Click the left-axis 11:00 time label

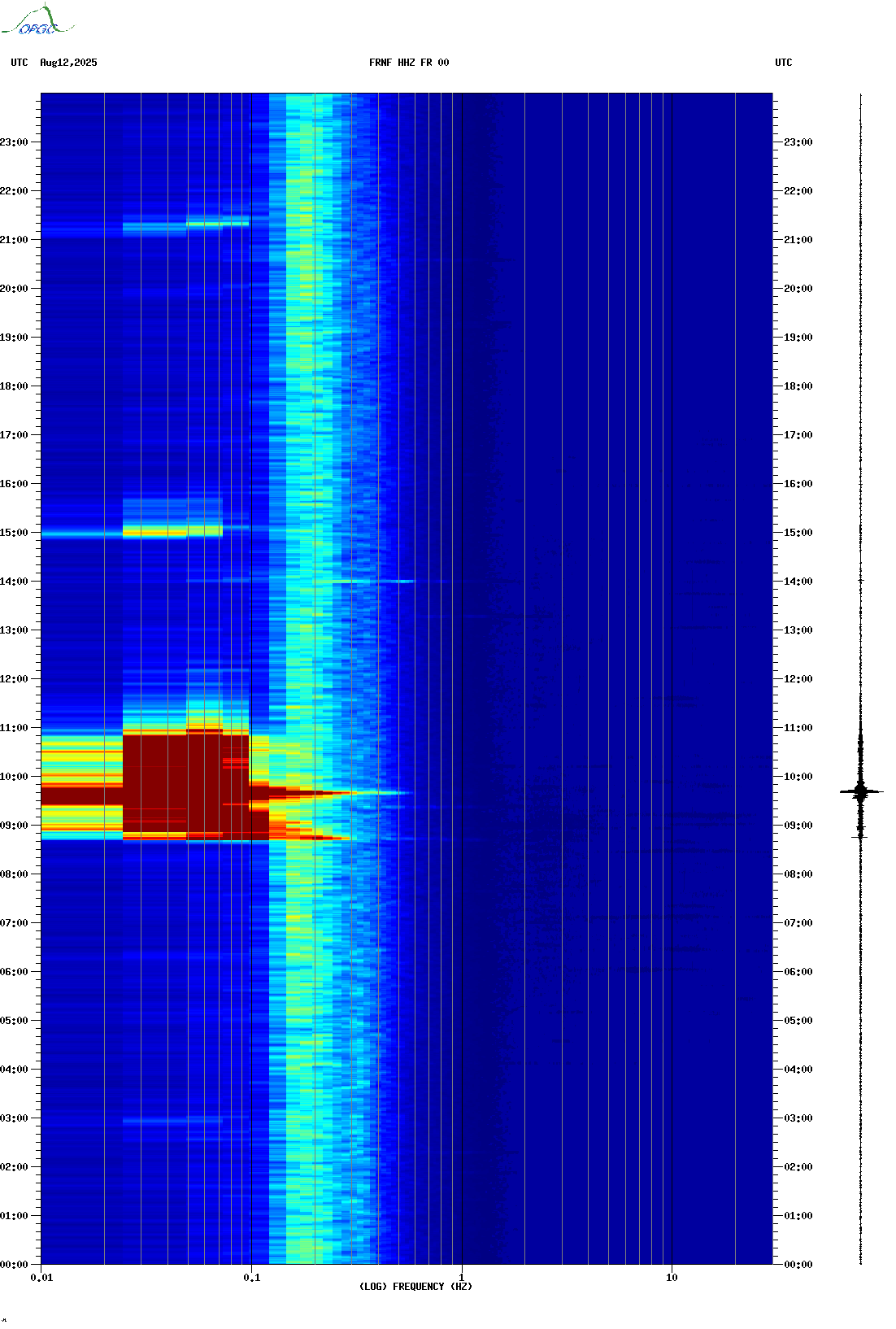(x=14, y=728)
